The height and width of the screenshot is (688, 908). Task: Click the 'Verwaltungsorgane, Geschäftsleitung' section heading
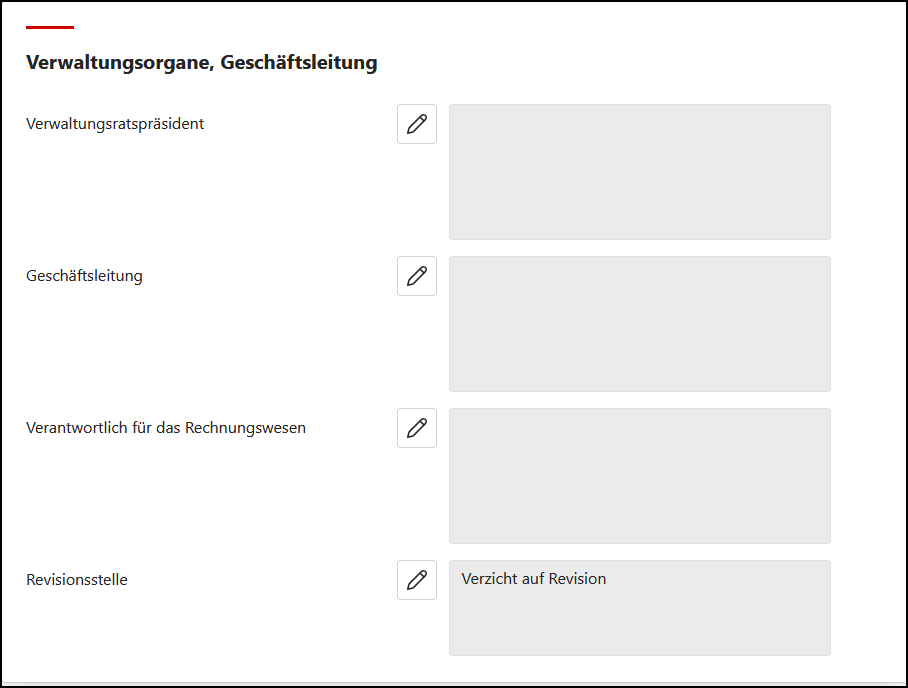pyautogui.click(x=201, y=62)
